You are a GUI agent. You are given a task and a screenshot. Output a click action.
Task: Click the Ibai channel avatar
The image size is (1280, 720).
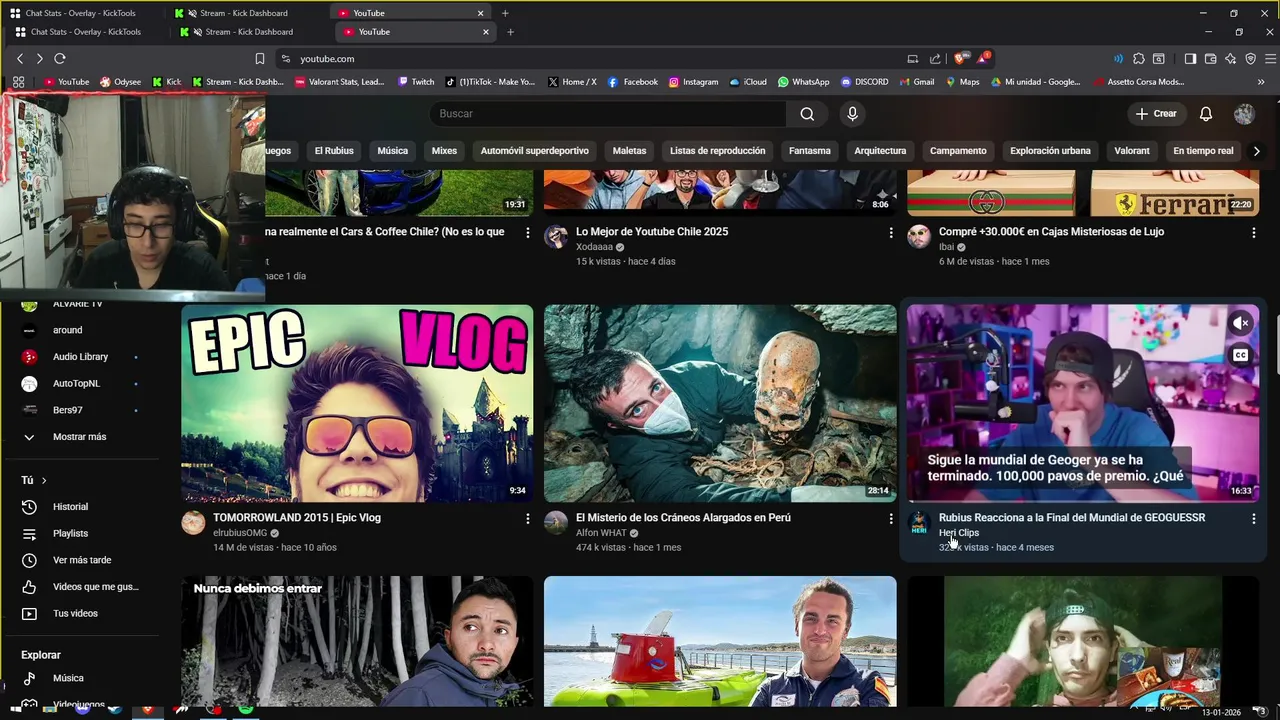[x=919, y=237]
